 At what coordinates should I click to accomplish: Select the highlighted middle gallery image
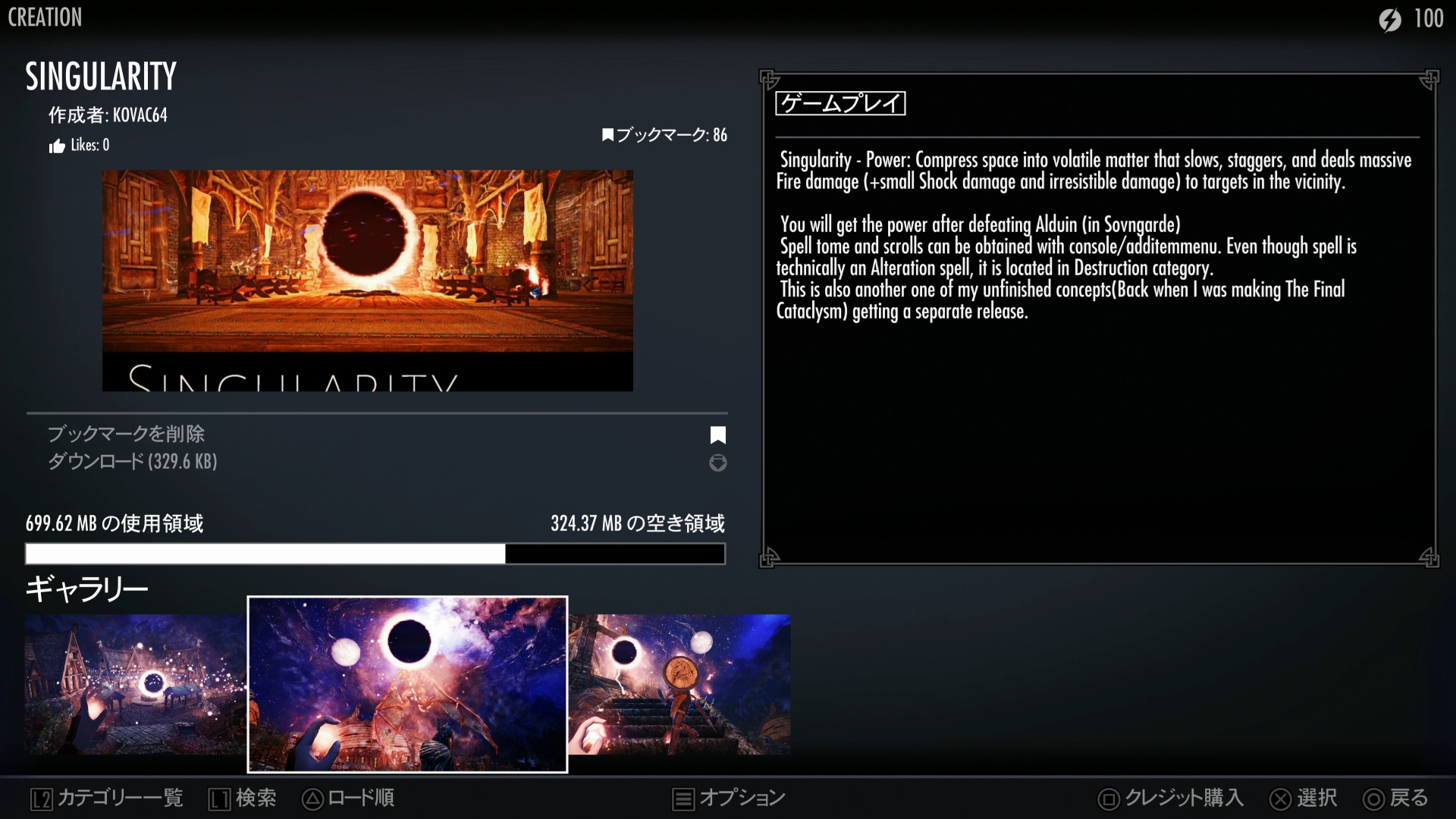point(407,684)
